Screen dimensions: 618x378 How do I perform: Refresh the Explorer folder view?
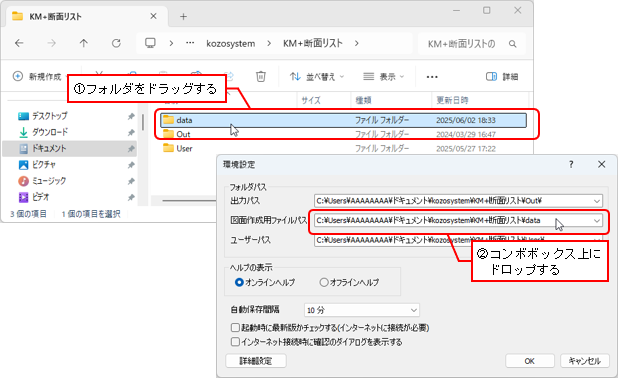pos(116,43)
